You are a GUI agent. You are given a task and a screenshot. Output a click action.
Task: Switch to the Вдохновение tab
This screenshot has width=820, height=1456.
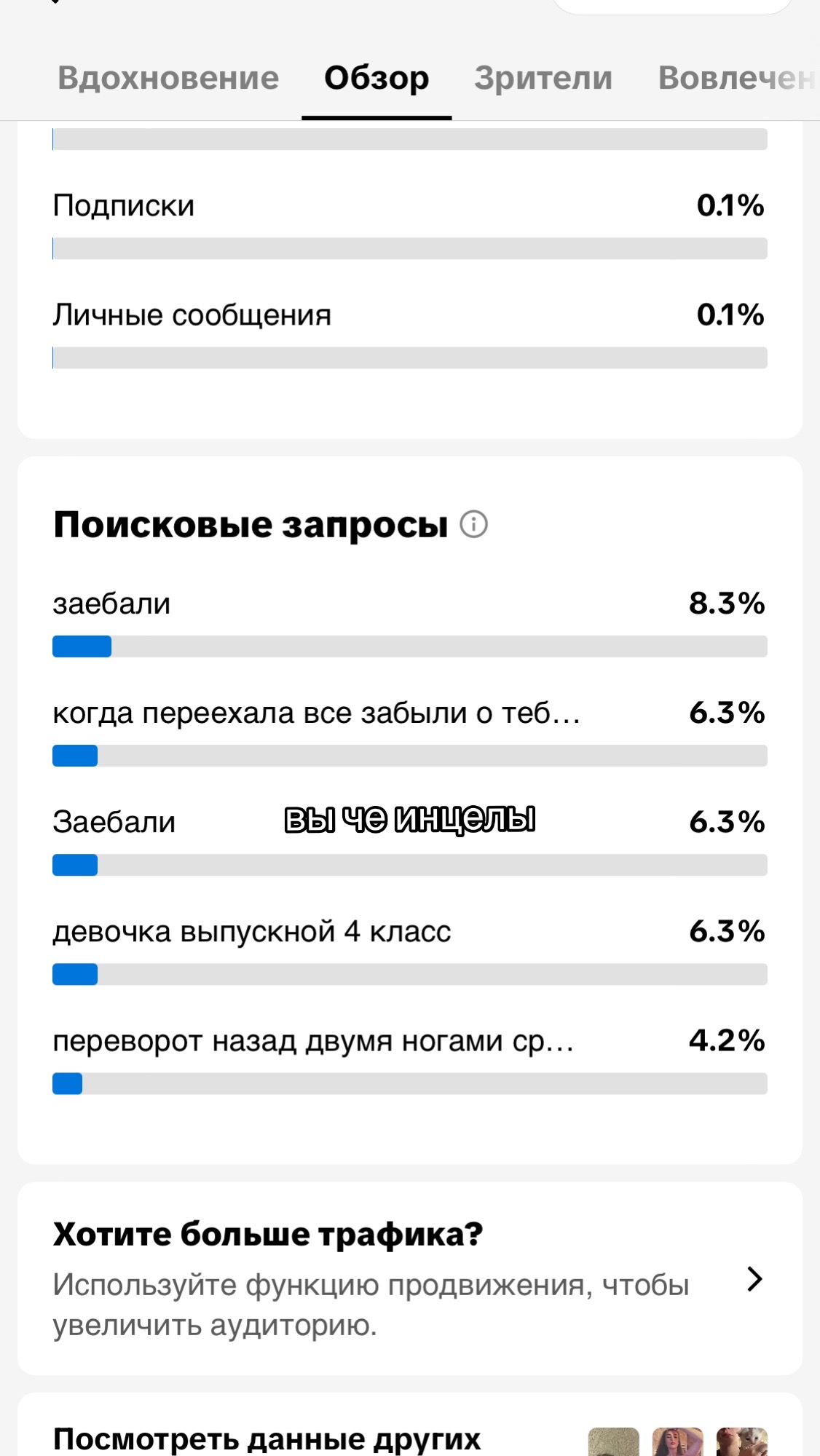[168, 78]
